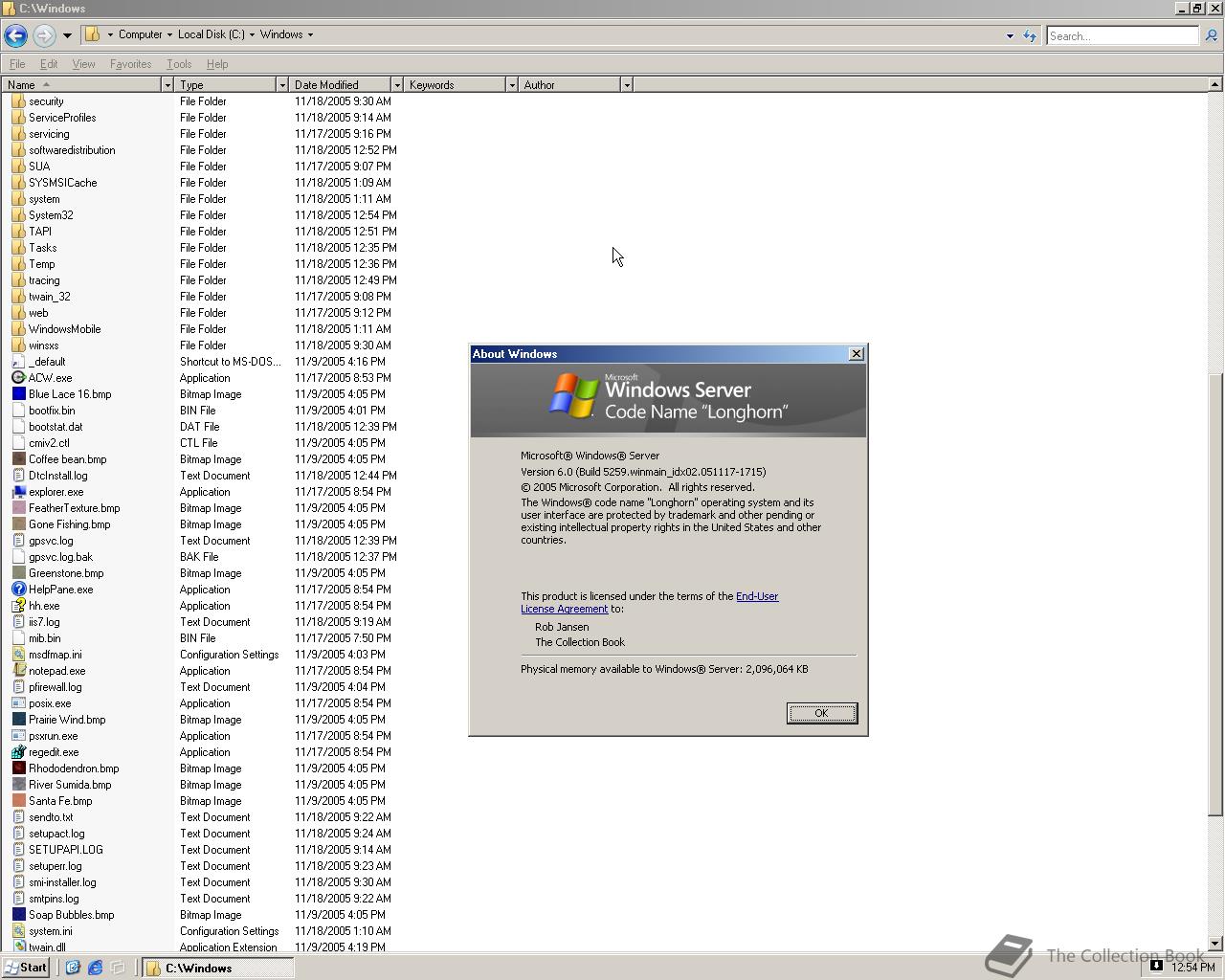Select the explorer.exe icon

coord(18,492)
